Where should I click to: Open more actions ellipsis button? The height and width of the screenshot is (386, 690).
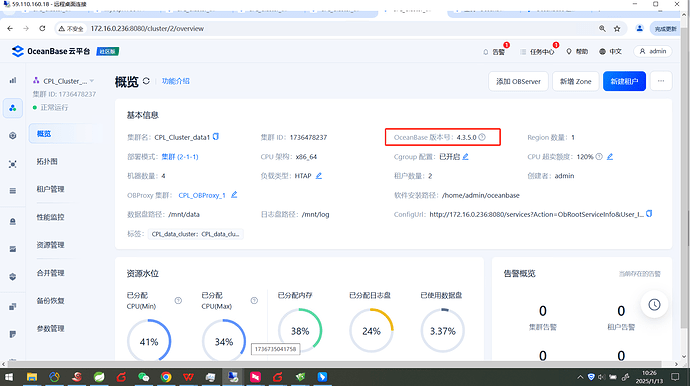661,81
